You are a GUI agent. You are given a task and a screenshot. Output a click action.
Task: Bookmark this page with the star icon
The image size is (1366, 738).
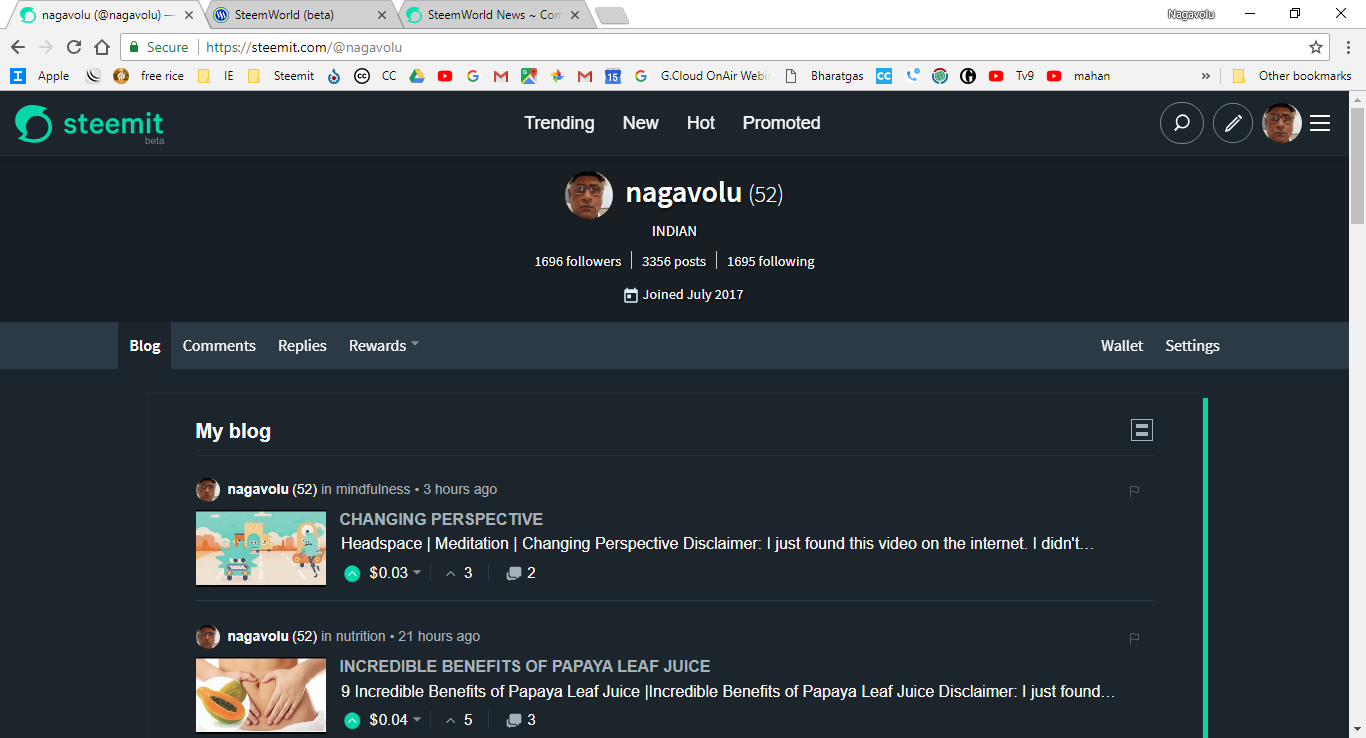pyautogui.click(x=1316, y=47)
